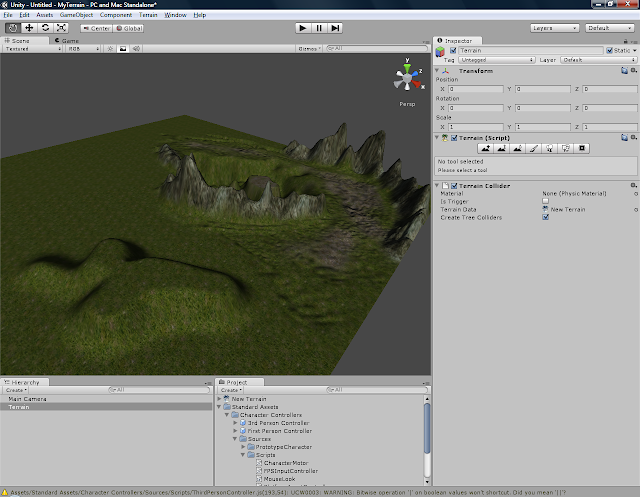The image size is (640, 497).
Task: Collapse the Terrain Collider component
Action: click(437, 185)
